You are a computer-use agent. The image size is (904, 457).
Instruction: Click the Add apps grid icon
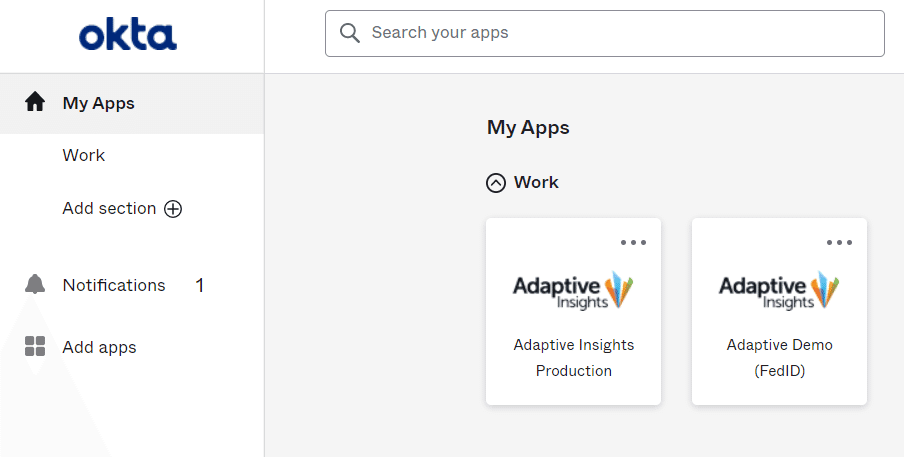[x=35, y=347]
